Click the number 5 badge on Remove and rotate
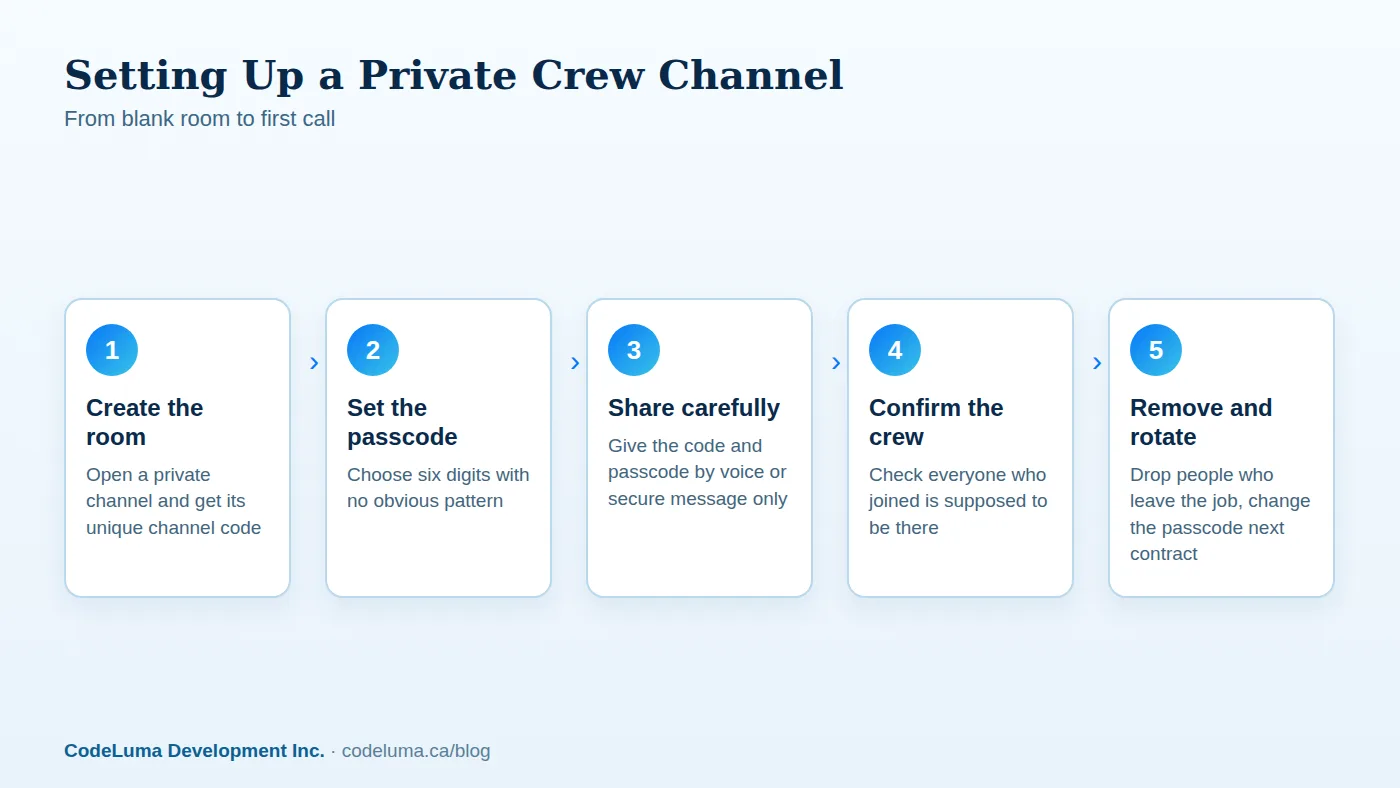 [1156, 350]
